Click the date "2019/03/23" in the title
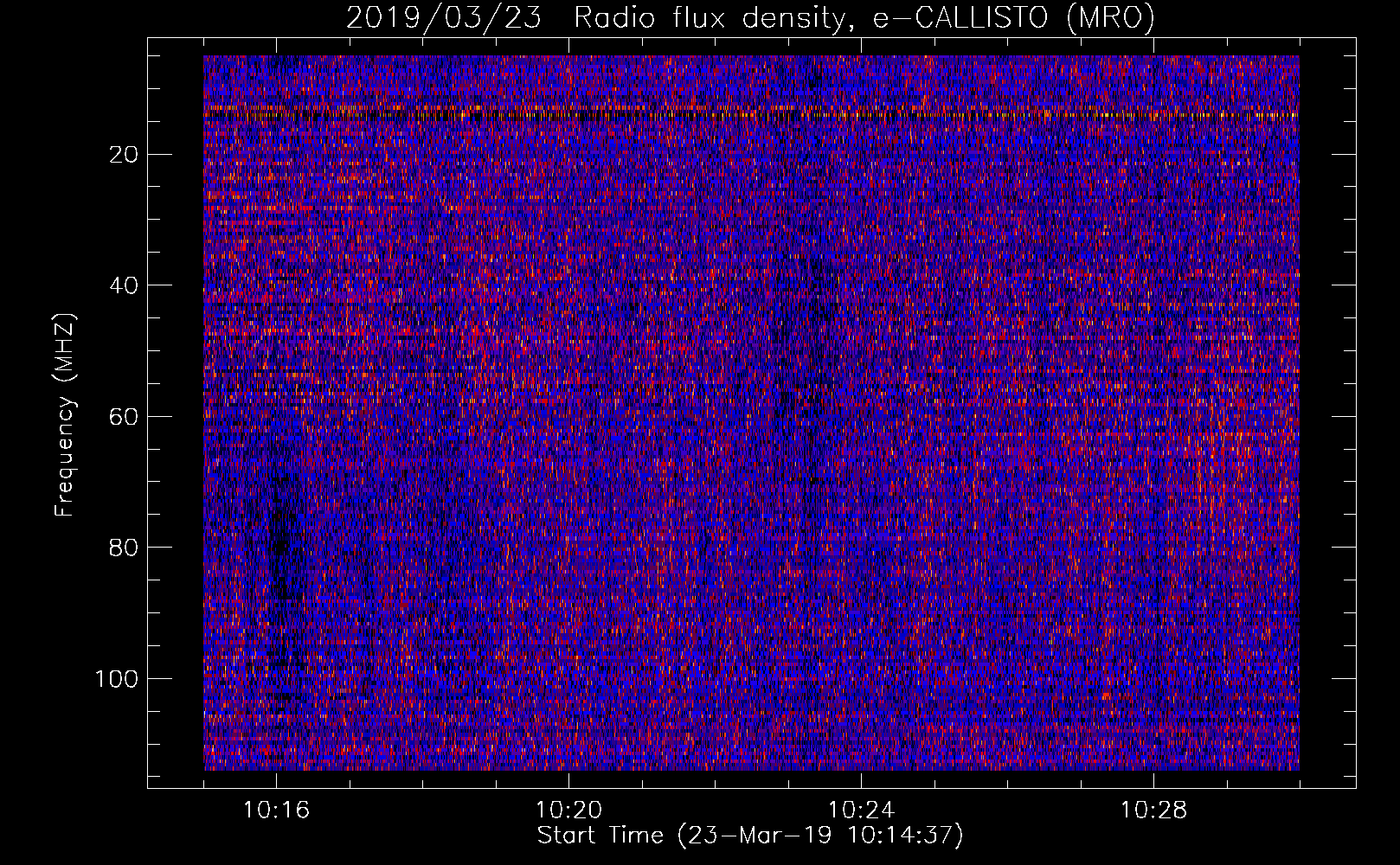Screen dimensions: 1400x865 pyautogui.click(x=444, y=17)
